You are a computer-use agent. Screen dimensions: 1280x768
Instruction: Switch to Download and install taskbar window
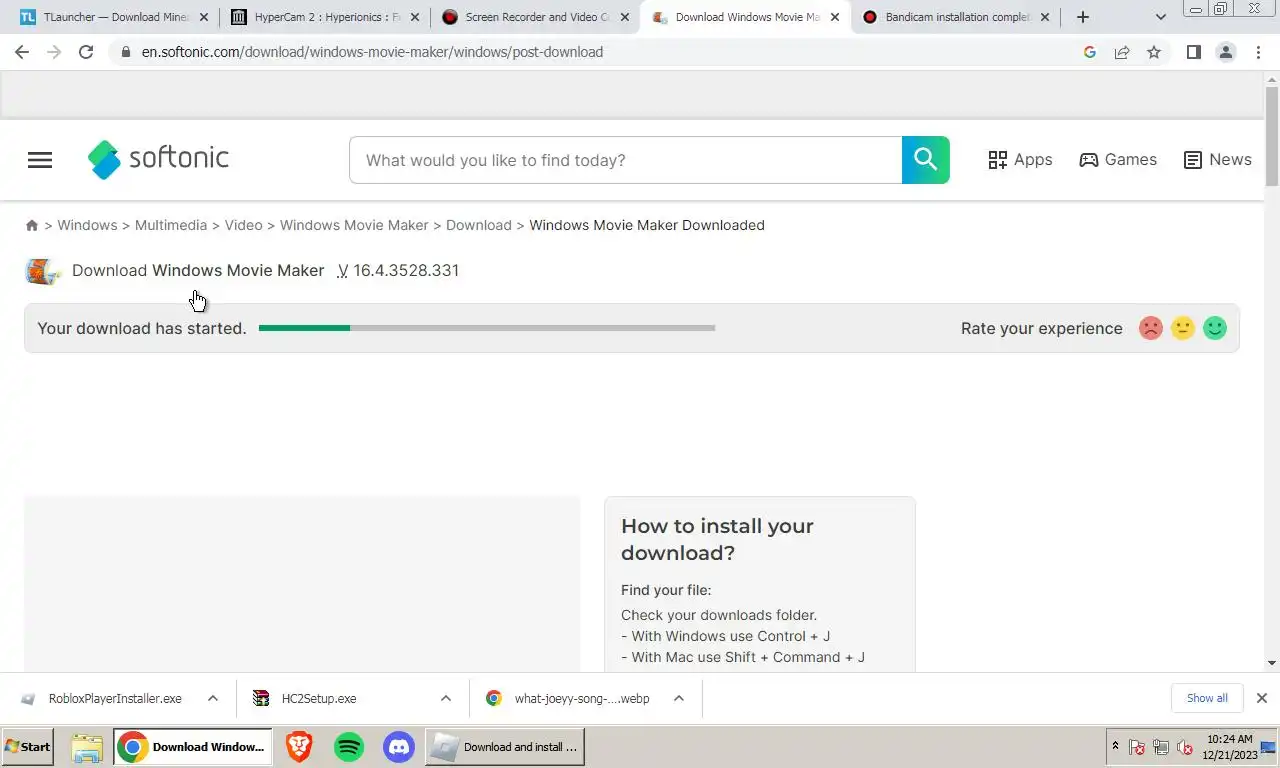[505, 747]
